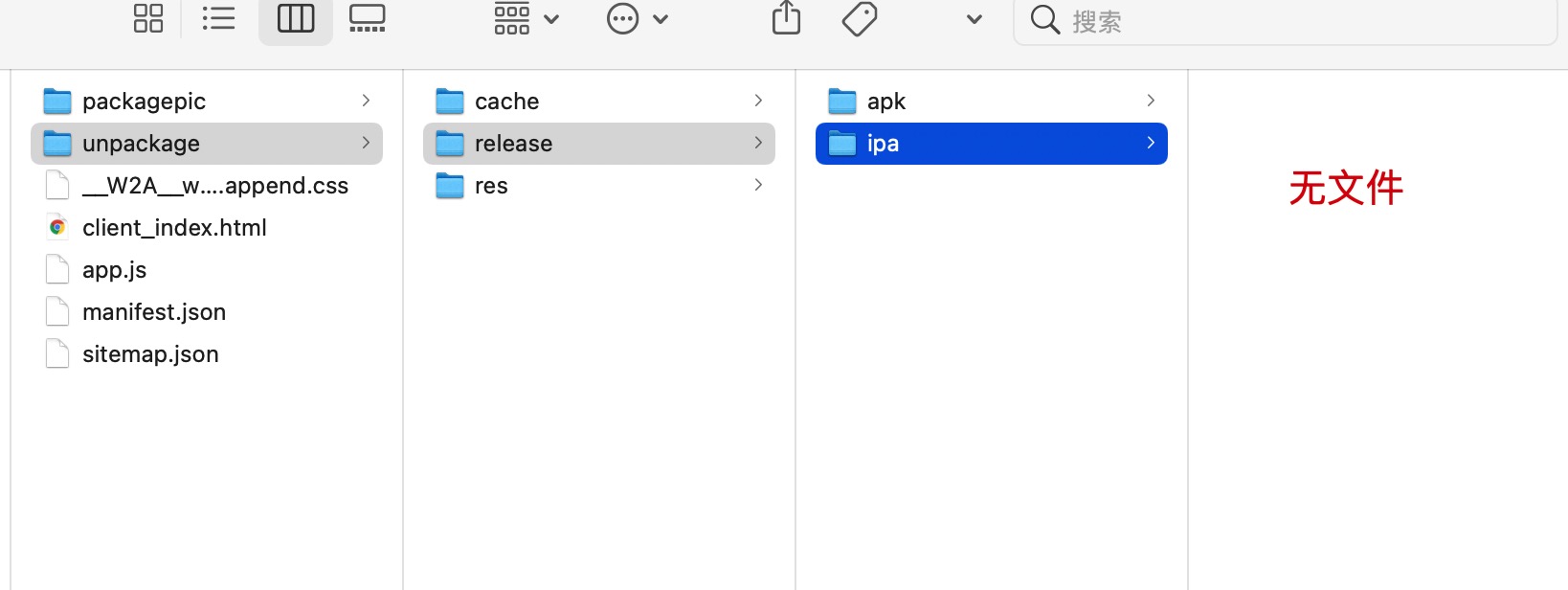This screenshot has height=590, width=1568.
Task: Expand the cache folder chevron
Action: point(758,101)
